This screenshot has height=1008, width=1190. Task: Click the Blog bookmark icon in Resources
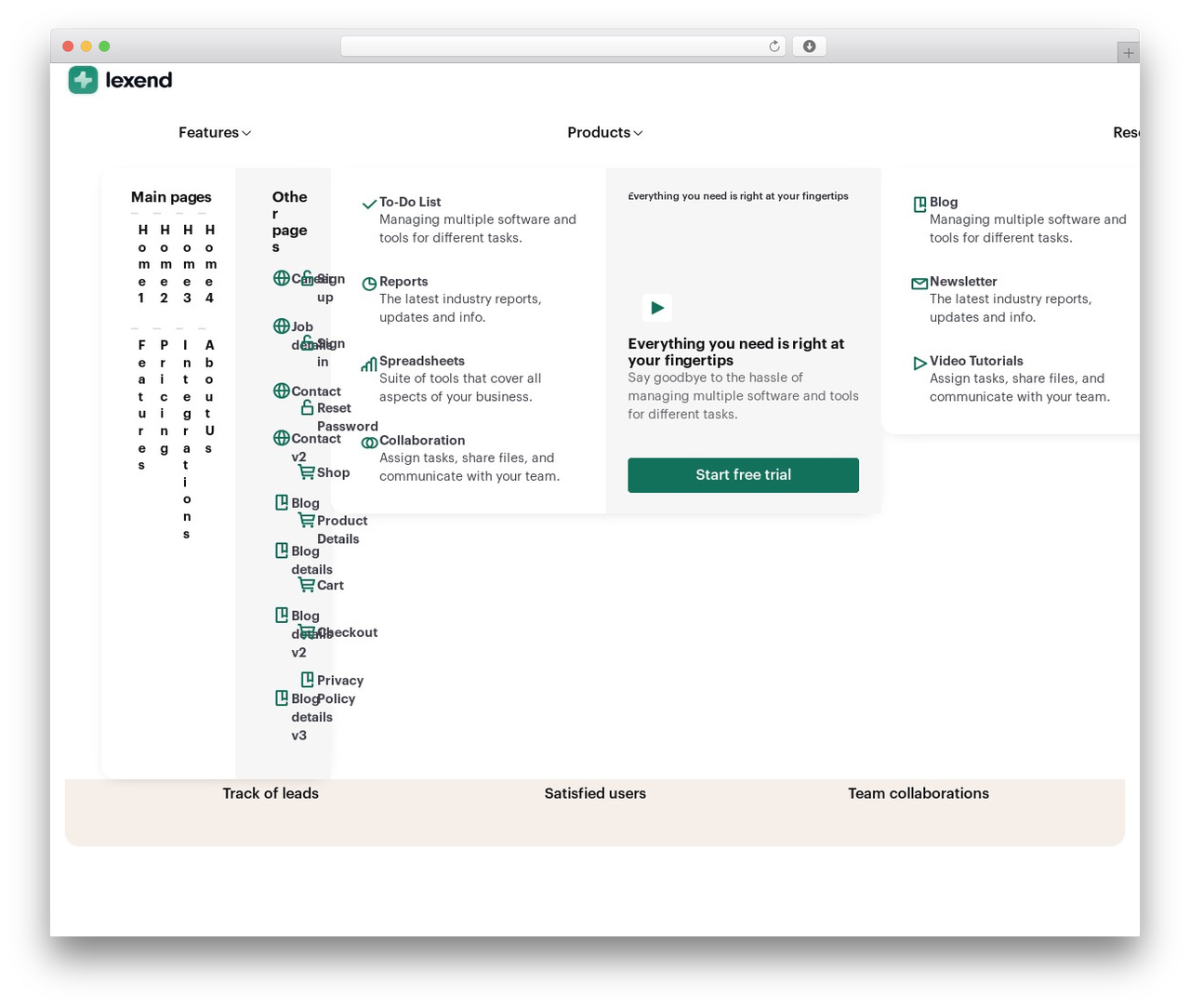tap(919, 204)
